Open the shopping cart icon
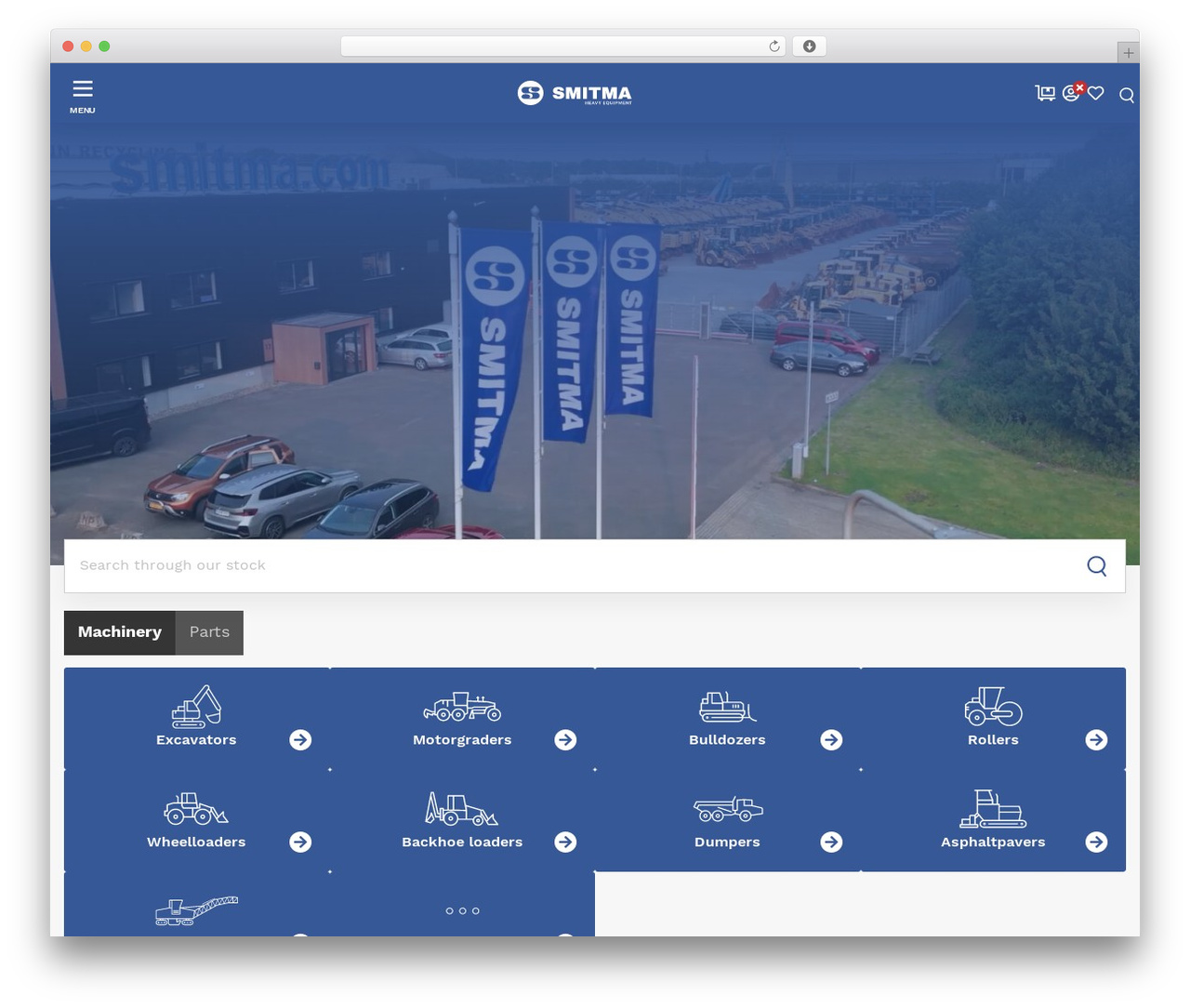This screenshot has width=1190, height=1008. coord(1045,93)
